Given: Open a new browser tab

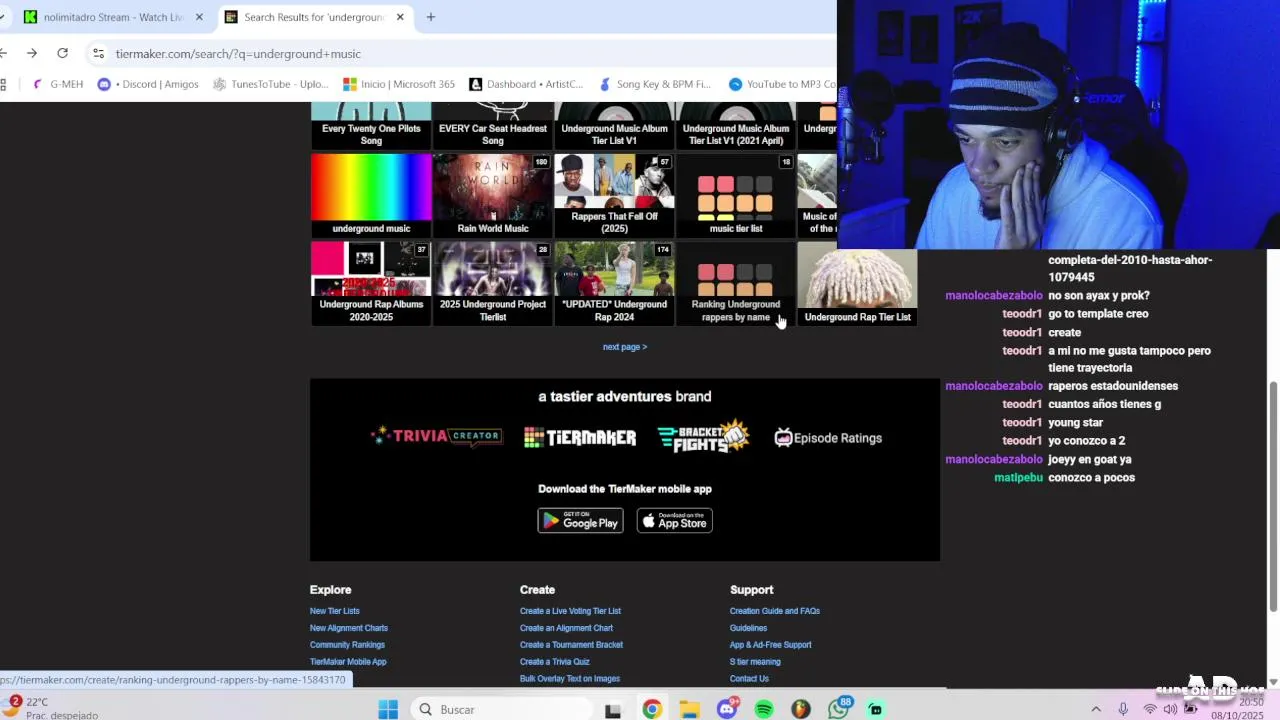Looking at the screenshot, I should [431, 17].
